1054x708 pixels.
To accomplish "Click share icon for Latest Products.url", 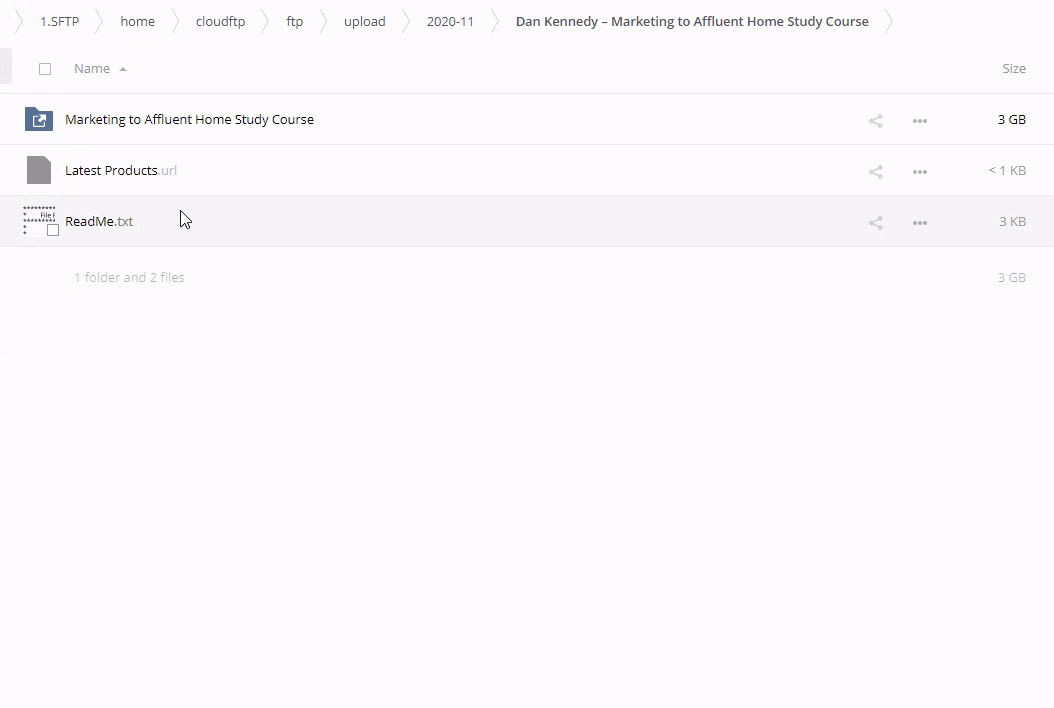I will (x=875, y=171).
